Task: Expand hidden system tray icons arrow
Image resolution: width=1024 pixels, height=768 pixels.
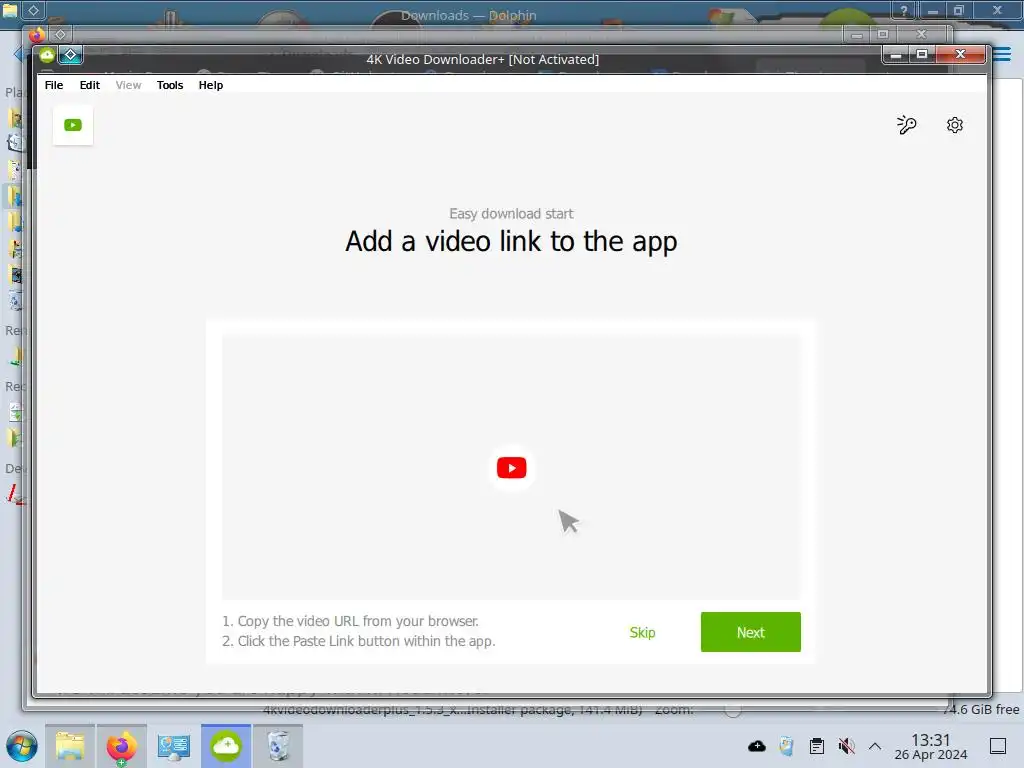Action: pyautogui.click(x=875, y=746)
